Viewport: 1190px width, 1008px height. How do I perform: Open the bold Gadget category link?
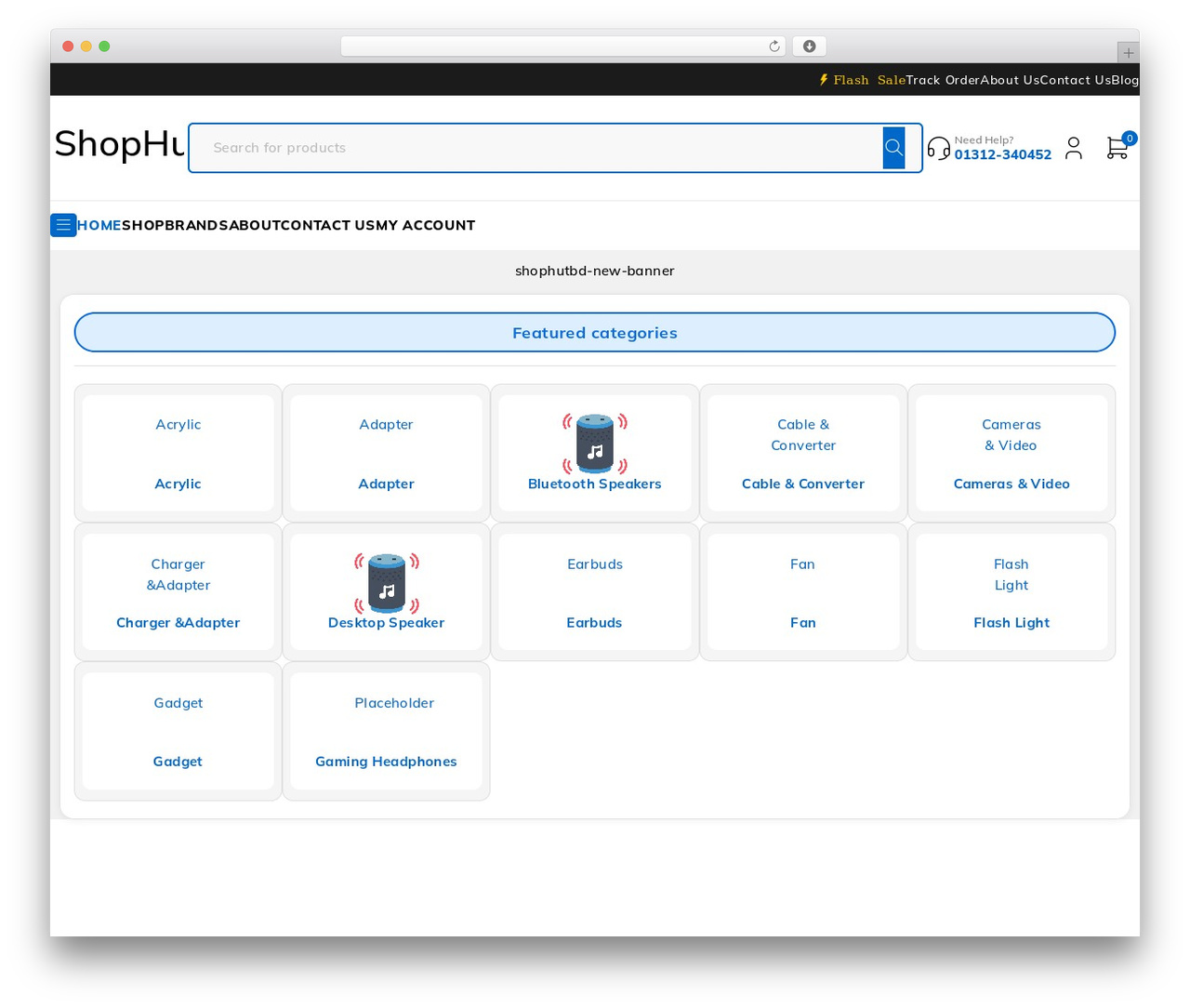[x=178, y=762]
